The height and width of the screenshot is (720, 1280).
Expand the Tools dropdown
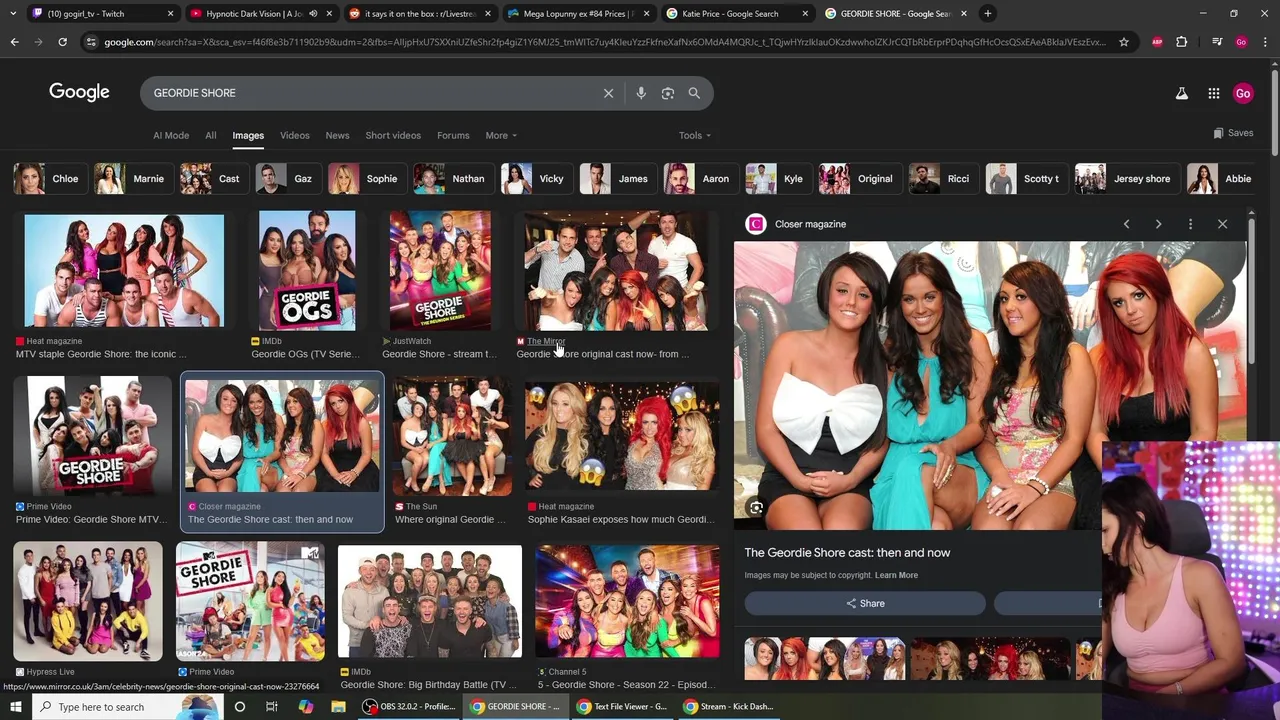point(695,135)
